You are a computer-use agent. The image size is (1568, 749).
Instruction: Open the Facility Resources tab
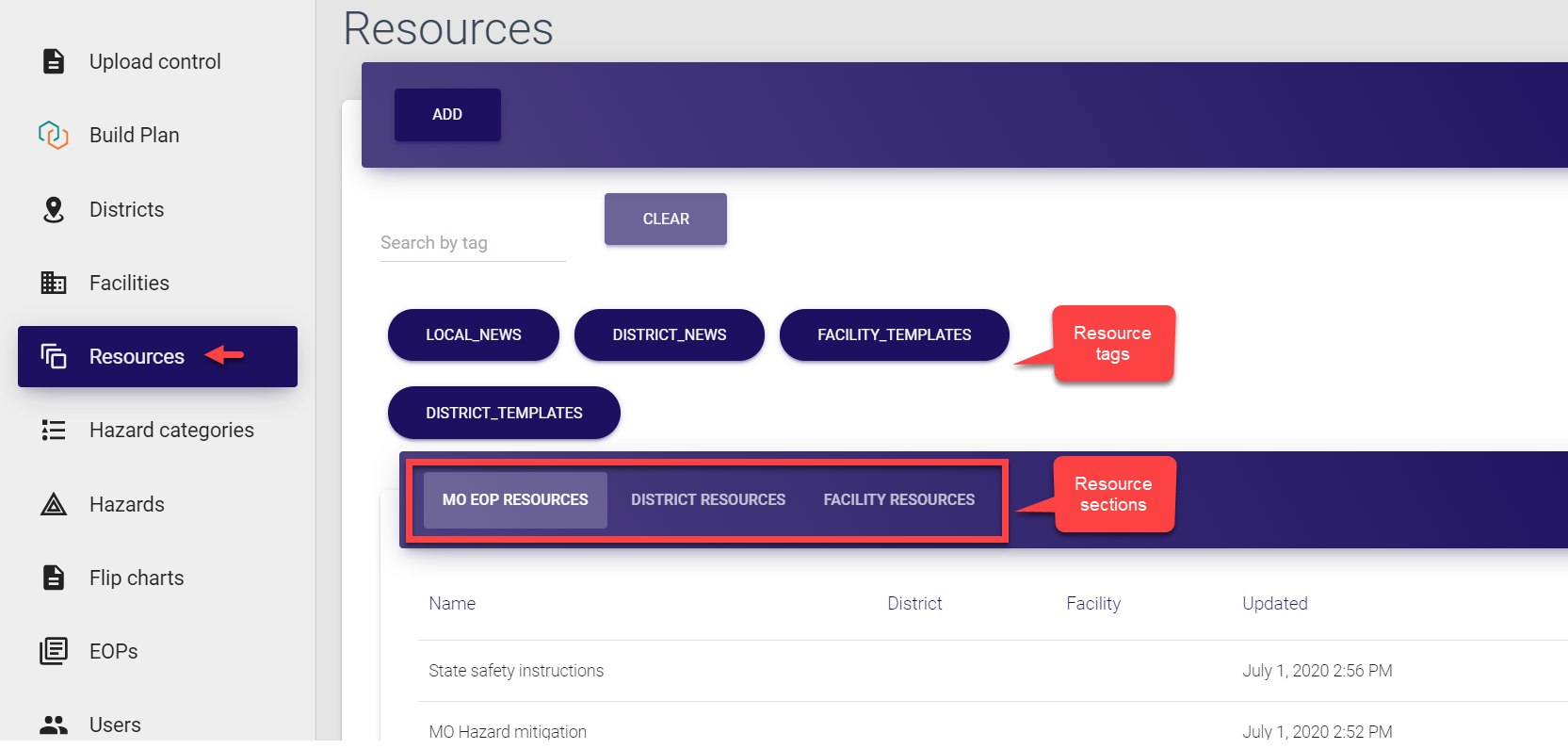tap(898, 499)
